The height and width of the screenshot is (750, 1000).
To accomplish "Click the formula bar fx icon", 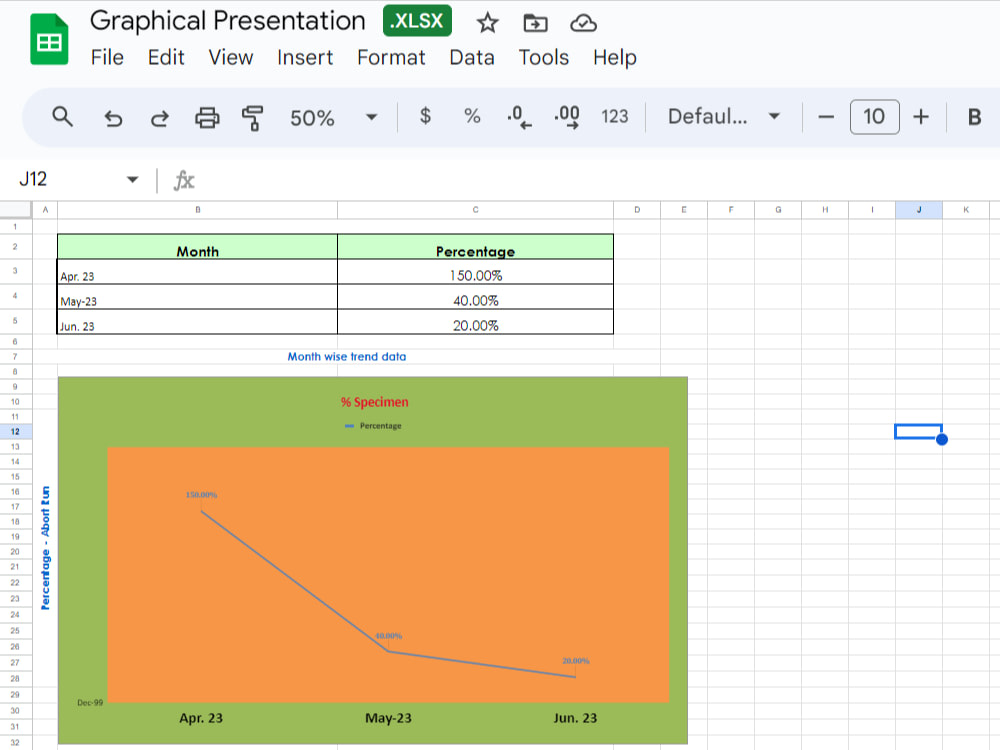I will (184, 180).
